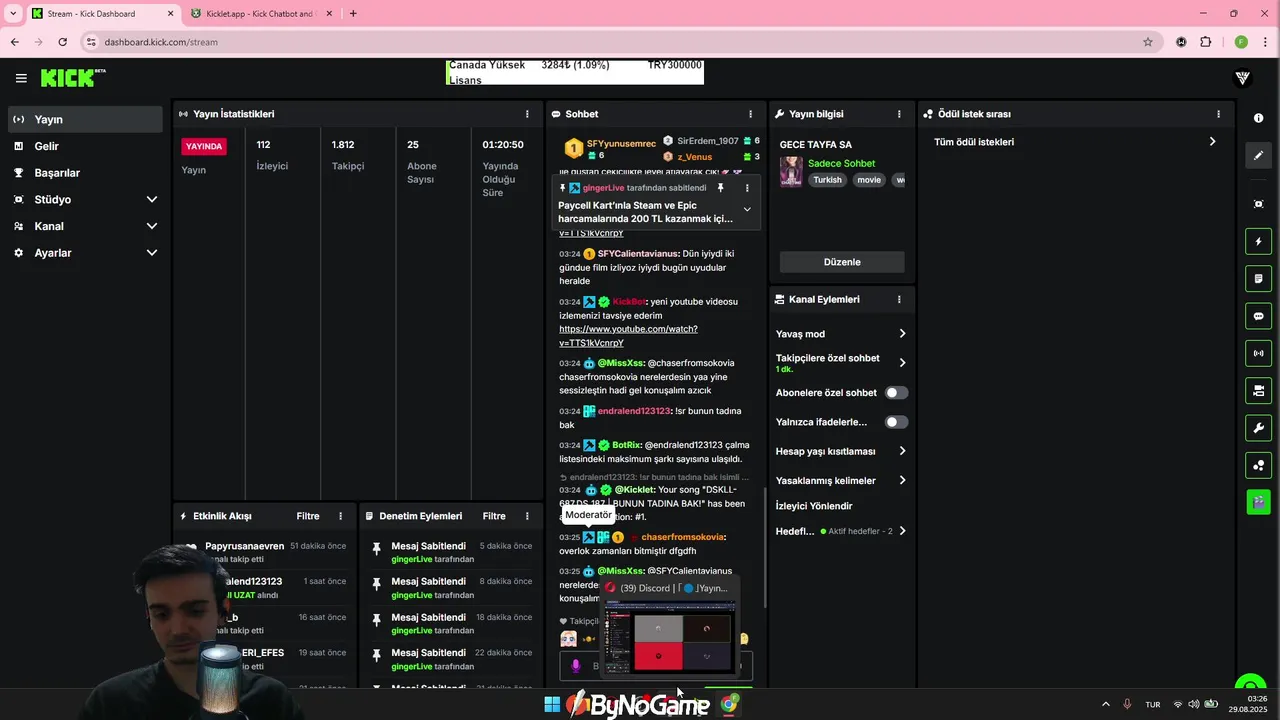The height and width of the screenshot is (720, 1280).
Task: Open Kanal Eylemleri panel three-dot menu
Action: pos(899,299)
